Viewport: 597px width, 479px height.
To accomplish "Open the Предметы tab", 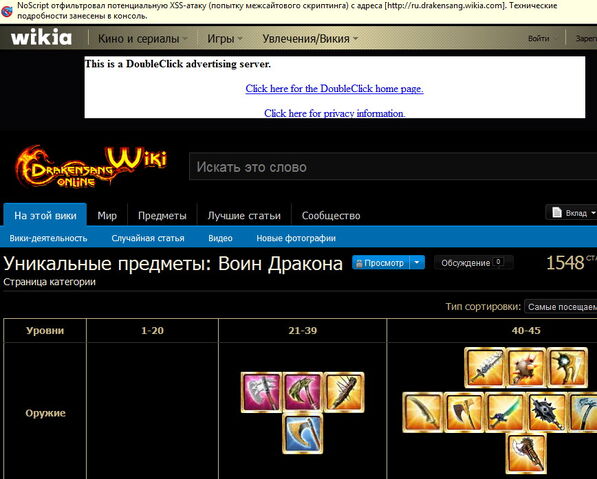I will coord(162,216).
